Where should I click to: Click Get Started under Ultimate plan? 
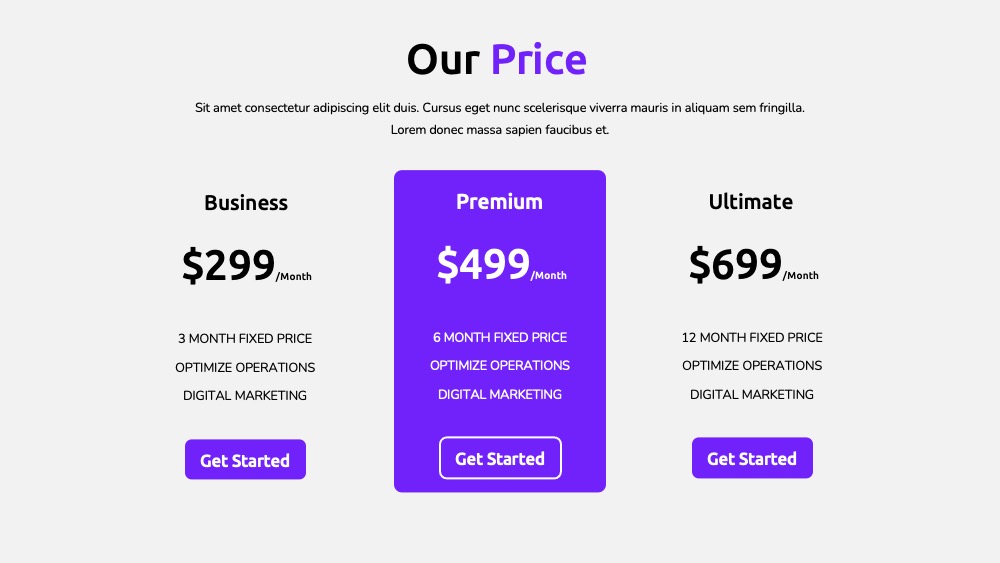click(x=752, y=458)
